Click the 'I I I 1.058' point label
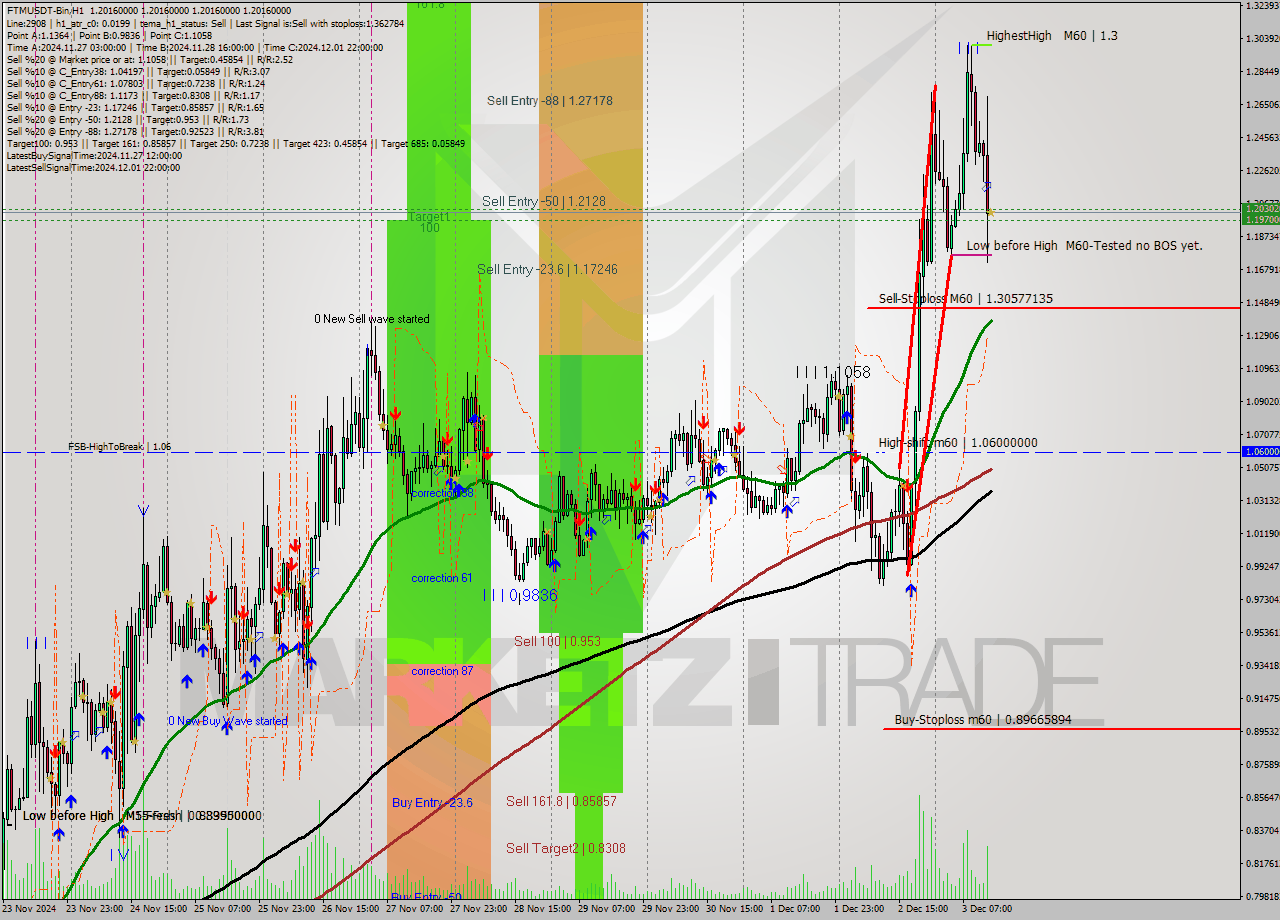Image resolution: width=1280 pixels, height=920 pixels. click(833, 372)
